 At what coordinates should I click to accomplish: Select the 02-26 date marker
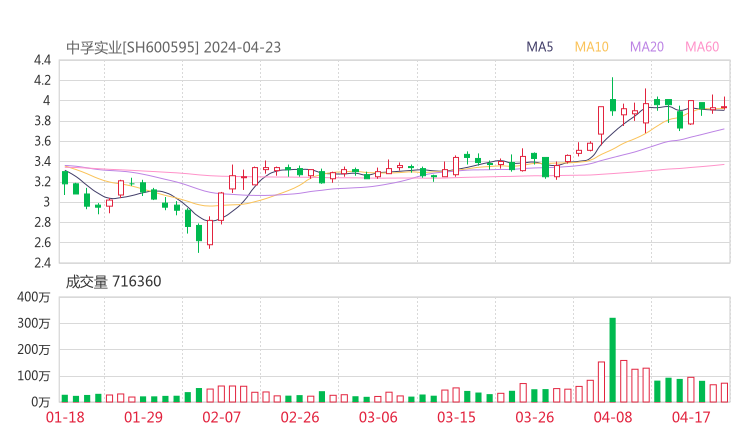pos(300,417)
